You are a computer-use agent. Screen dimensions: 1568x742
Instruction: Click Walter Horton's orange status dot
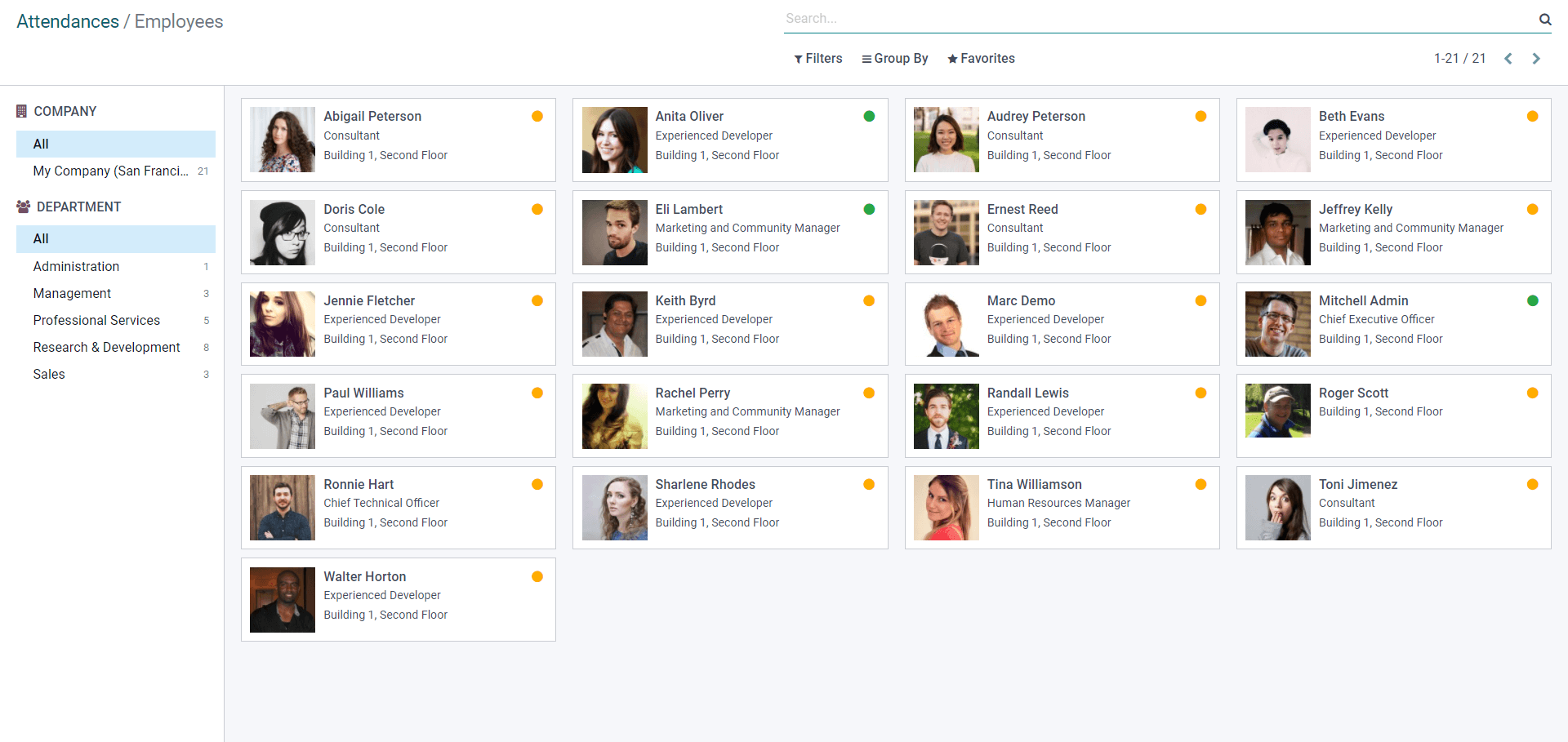pos(537,576)
